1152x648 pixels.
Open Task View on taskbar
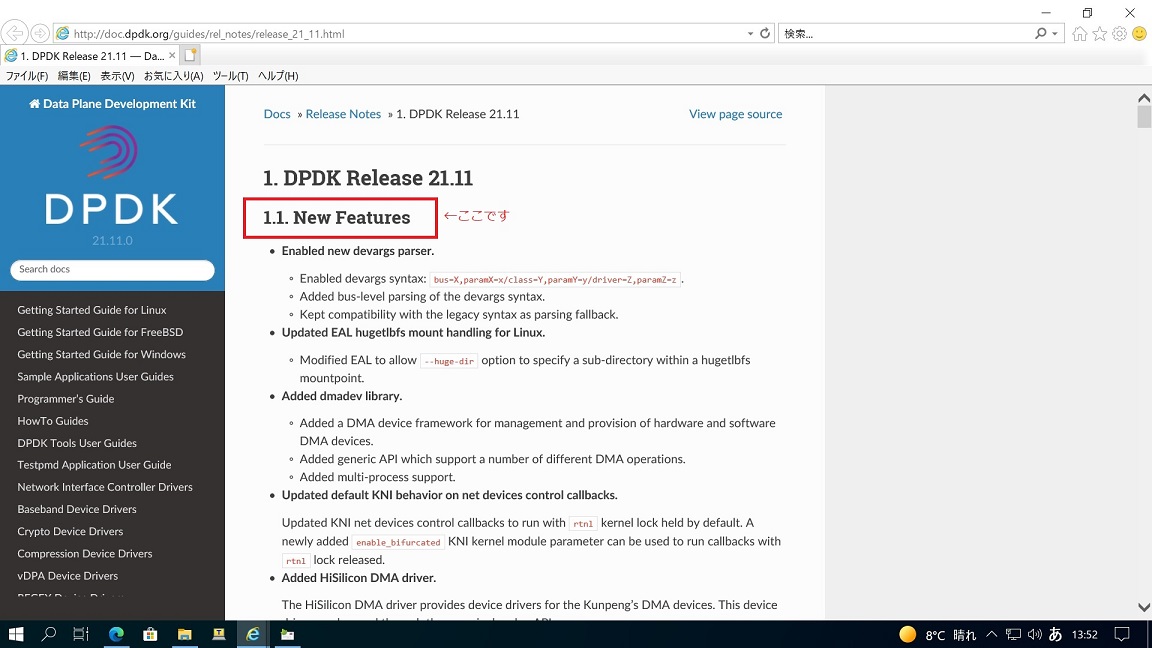[x=81, y=634]
